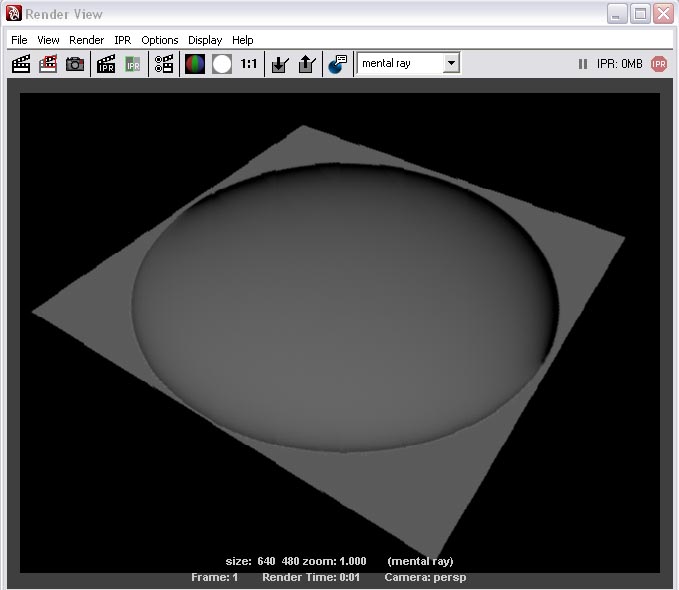This screenshot has height=590, width=679.
Task: Open the Help menu
Action: click(242, 40)
